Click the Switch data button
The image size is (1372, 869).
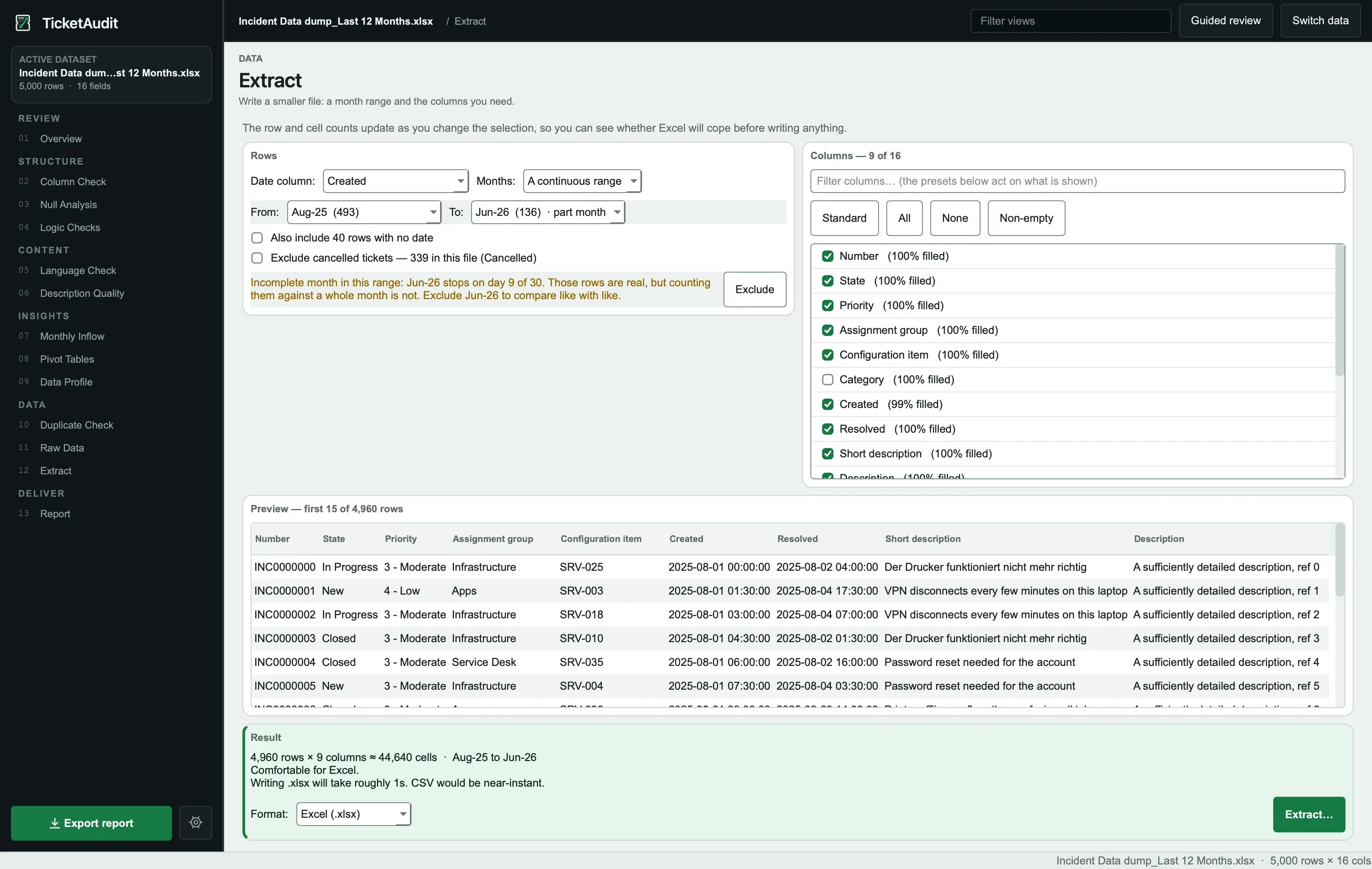[1320, 21]
